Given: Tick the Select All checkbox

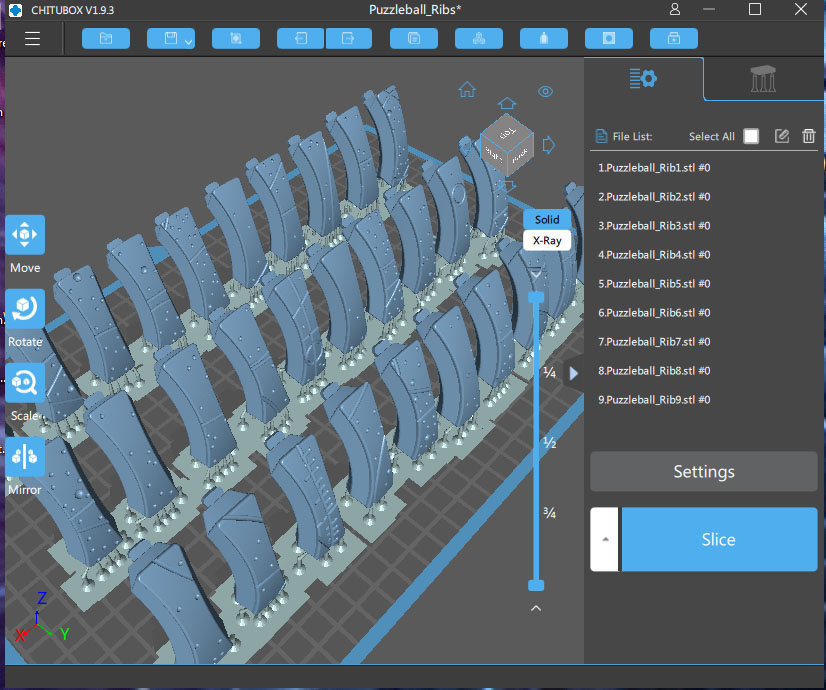Looking at the screenshot, I should point(751,136).
